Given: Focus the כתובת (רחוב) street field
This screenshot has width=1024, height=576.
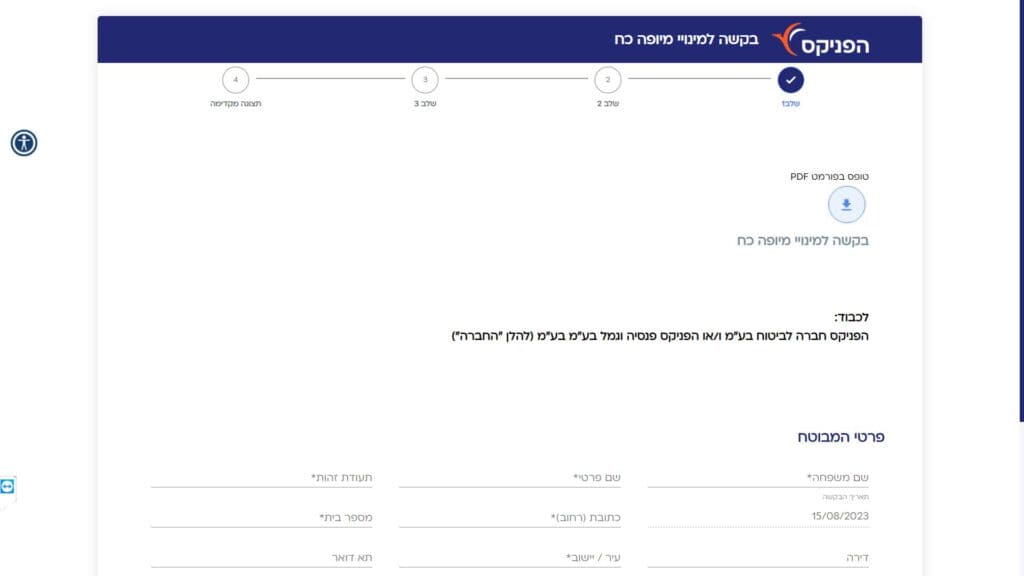Looking at the screenshot, I should tap(509, 517).
